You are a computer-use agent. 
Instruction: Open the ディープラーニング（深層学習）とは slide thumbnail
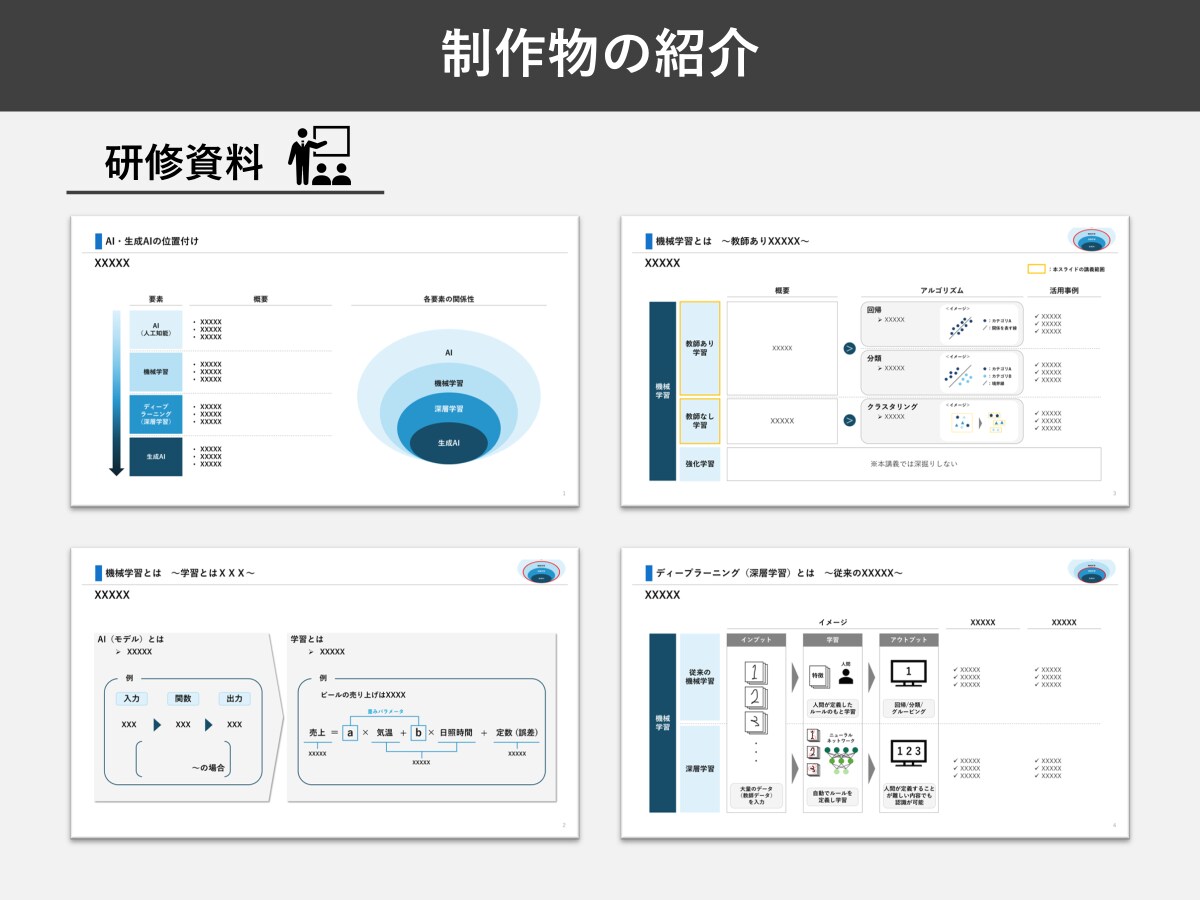(x=875, y=693)
